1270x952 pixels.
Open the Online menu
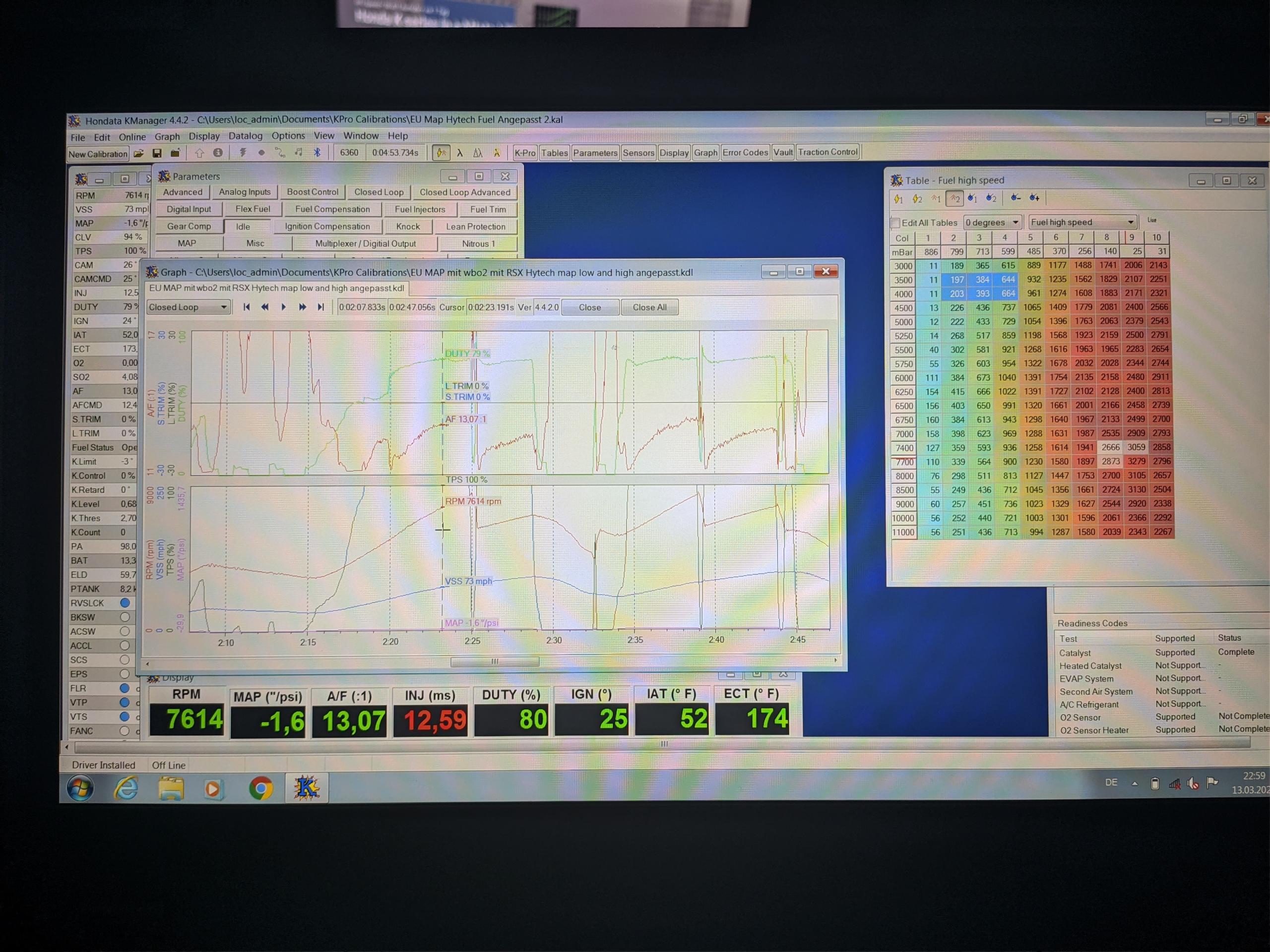(x=132, y=136)
